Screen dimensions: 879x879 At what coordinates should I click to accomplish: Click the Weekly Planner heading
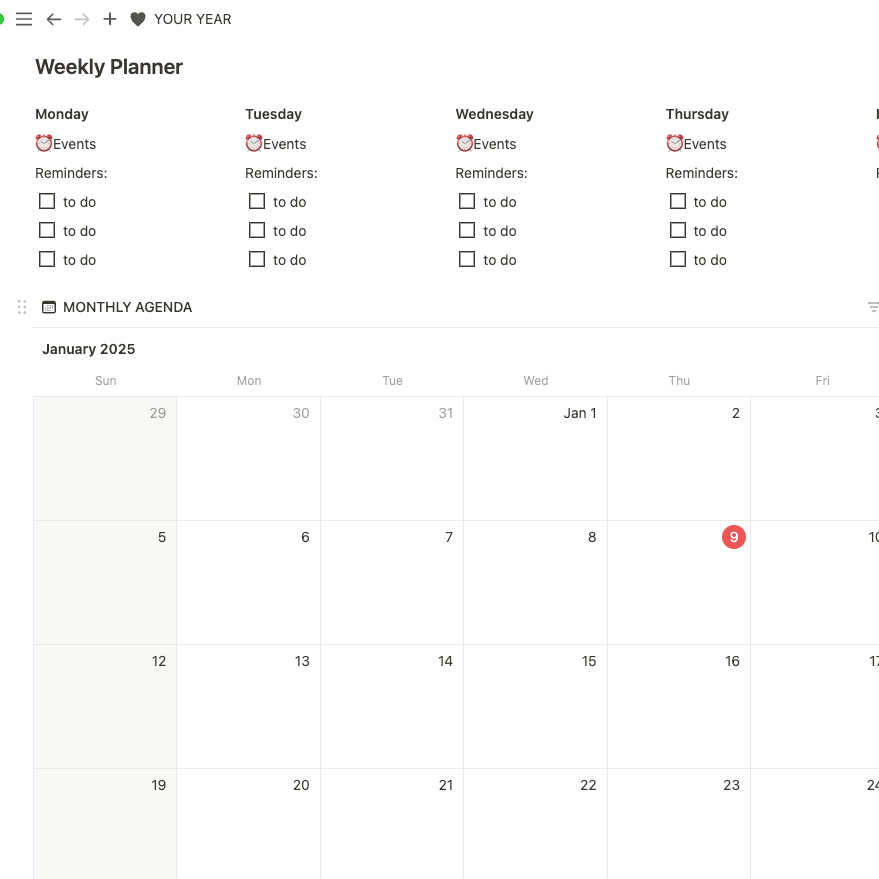(109, 67)
